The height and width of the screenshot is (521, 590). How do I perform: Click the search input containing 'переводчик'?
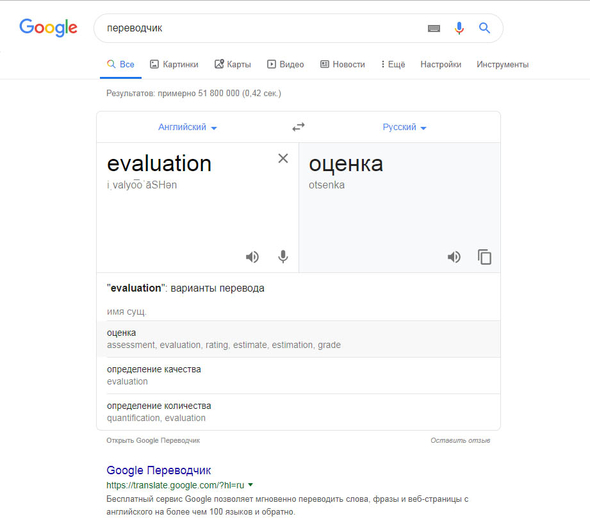(x=263, y=28)
